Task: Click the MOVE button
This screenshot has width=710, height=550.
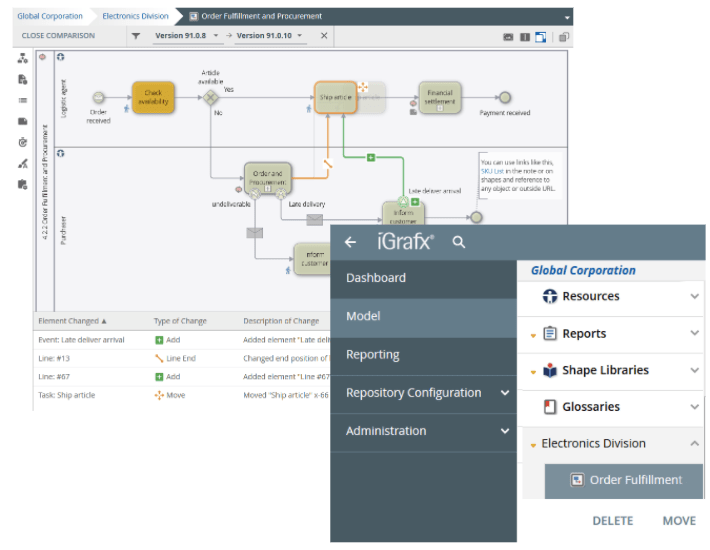Action: pos(679,521)
